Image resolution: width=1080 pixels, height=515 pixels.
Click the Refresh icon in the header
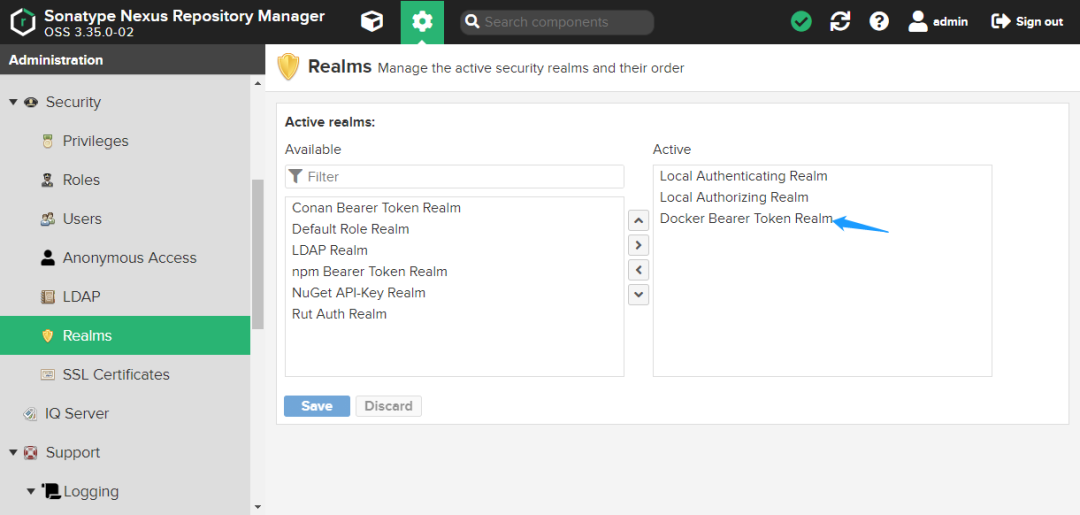tap(840, 22)
